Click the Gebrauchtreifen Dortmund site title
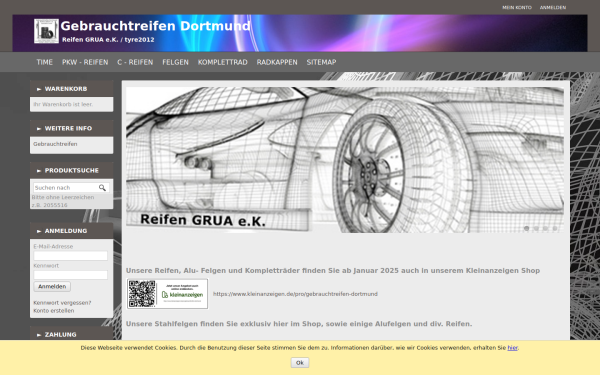This screenshot has width=600, height=375. coord(155,26)
